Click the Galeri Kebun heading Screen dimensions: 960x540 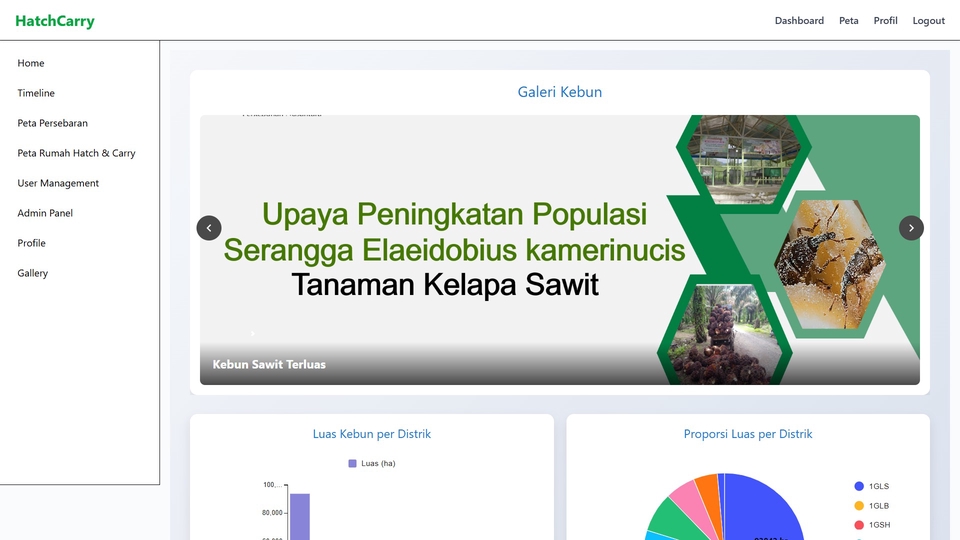click(x=560, y=92)
